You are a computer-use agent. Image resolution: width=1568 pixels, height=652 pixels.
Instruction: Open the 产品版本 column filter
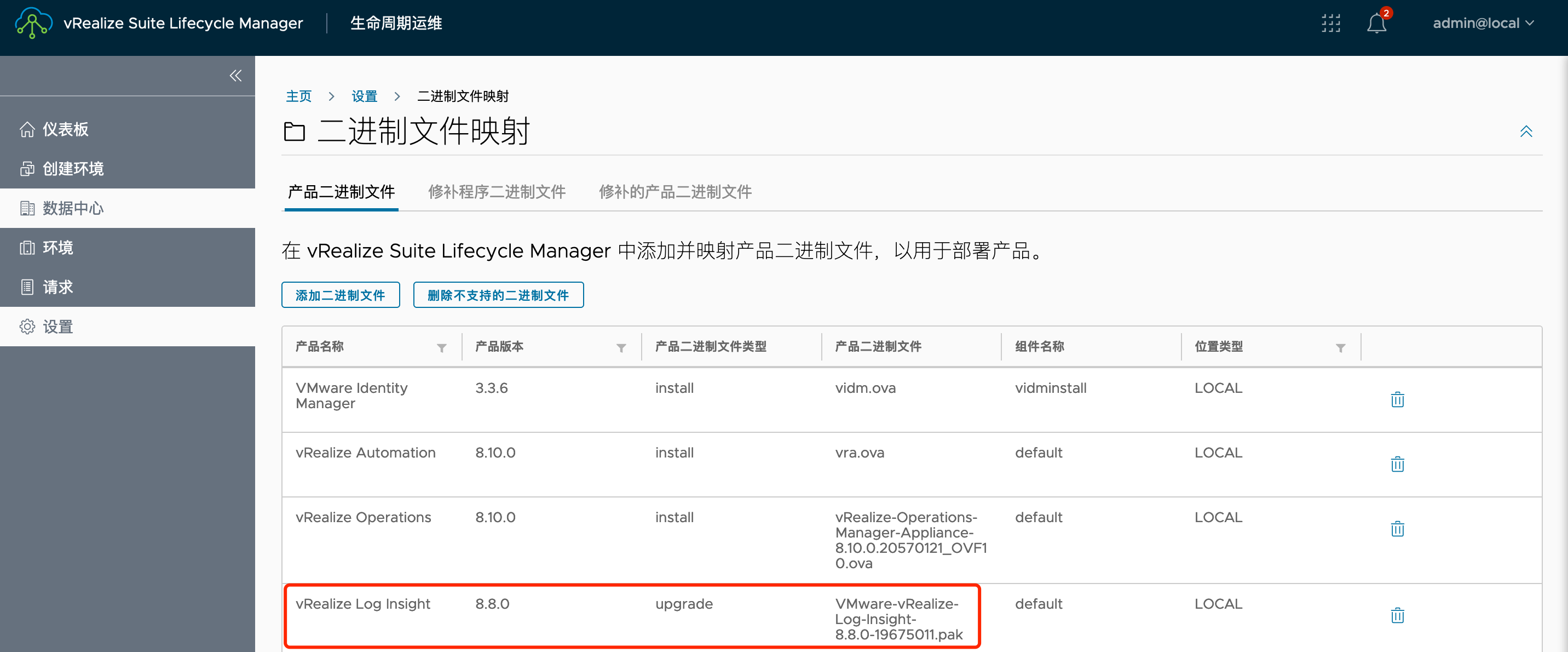(x=621, y=348)
